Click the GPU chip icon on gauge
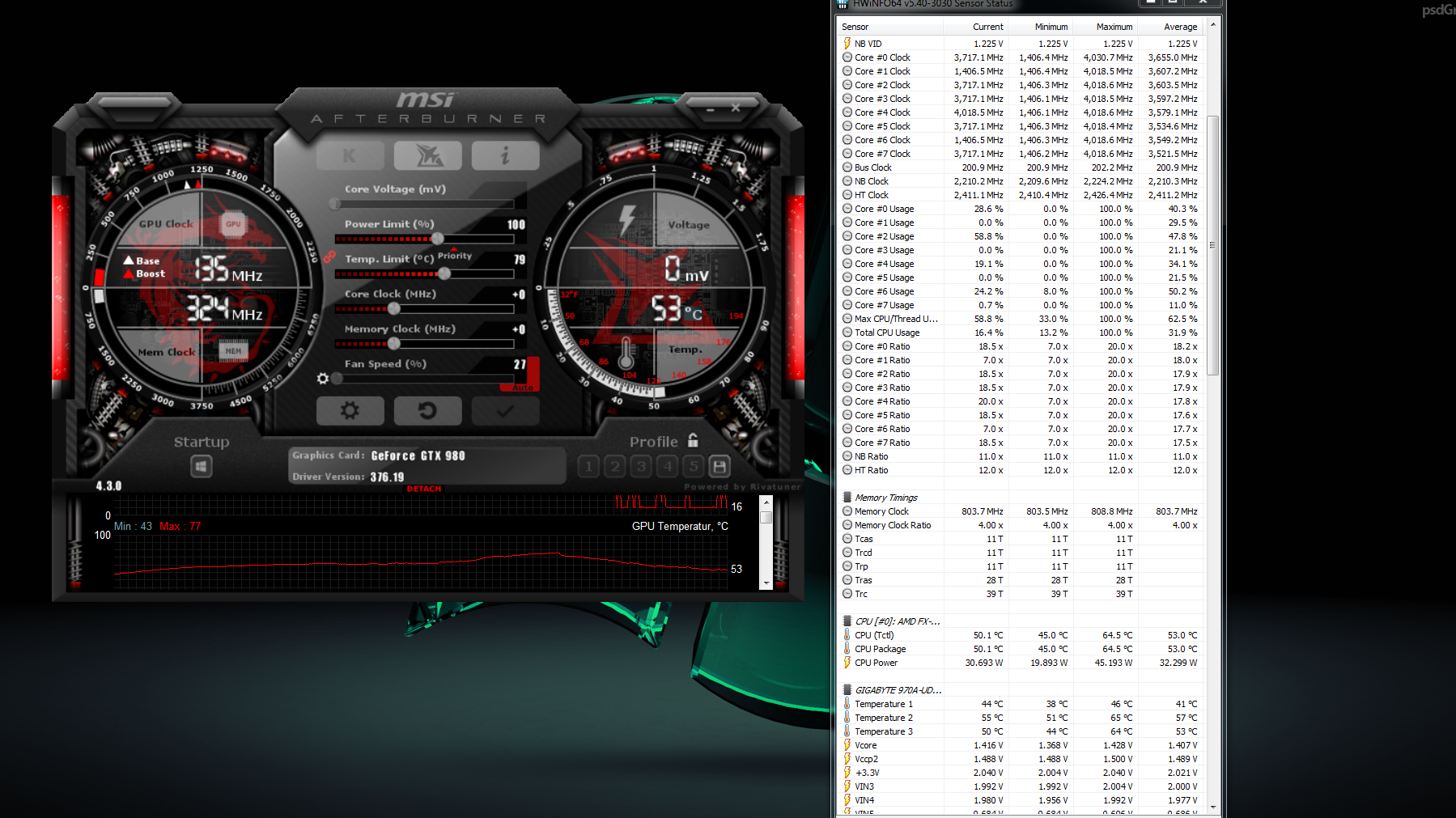Screen dimensions: 1456x818 (x=233, y=224)
